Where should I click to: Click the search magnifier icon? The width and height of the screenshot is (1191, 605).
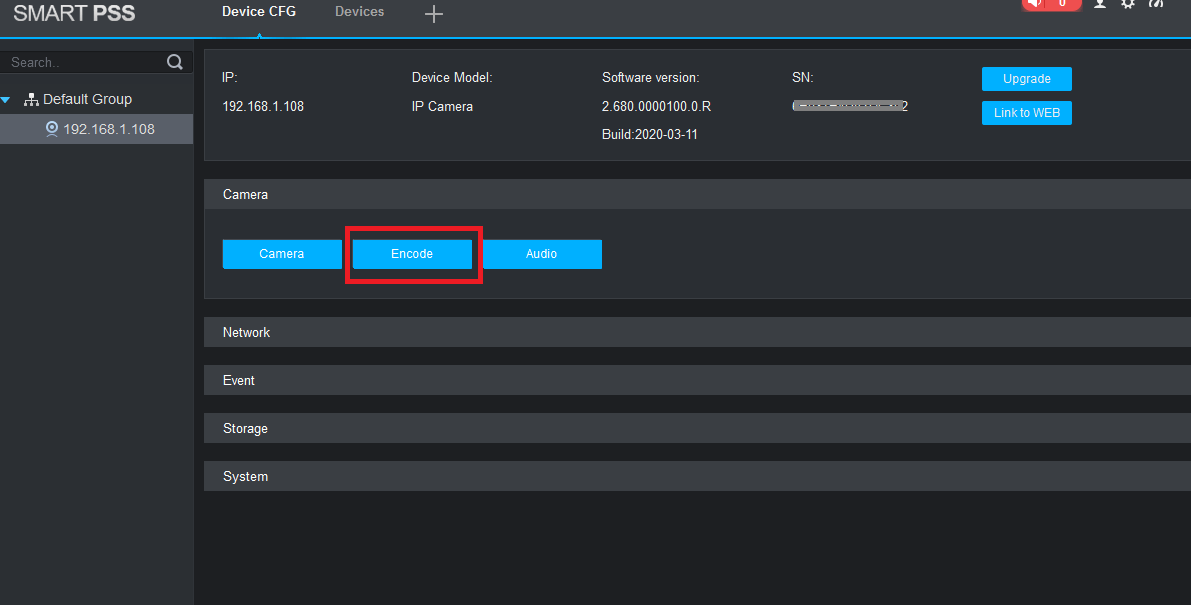(x=175, y=62)
